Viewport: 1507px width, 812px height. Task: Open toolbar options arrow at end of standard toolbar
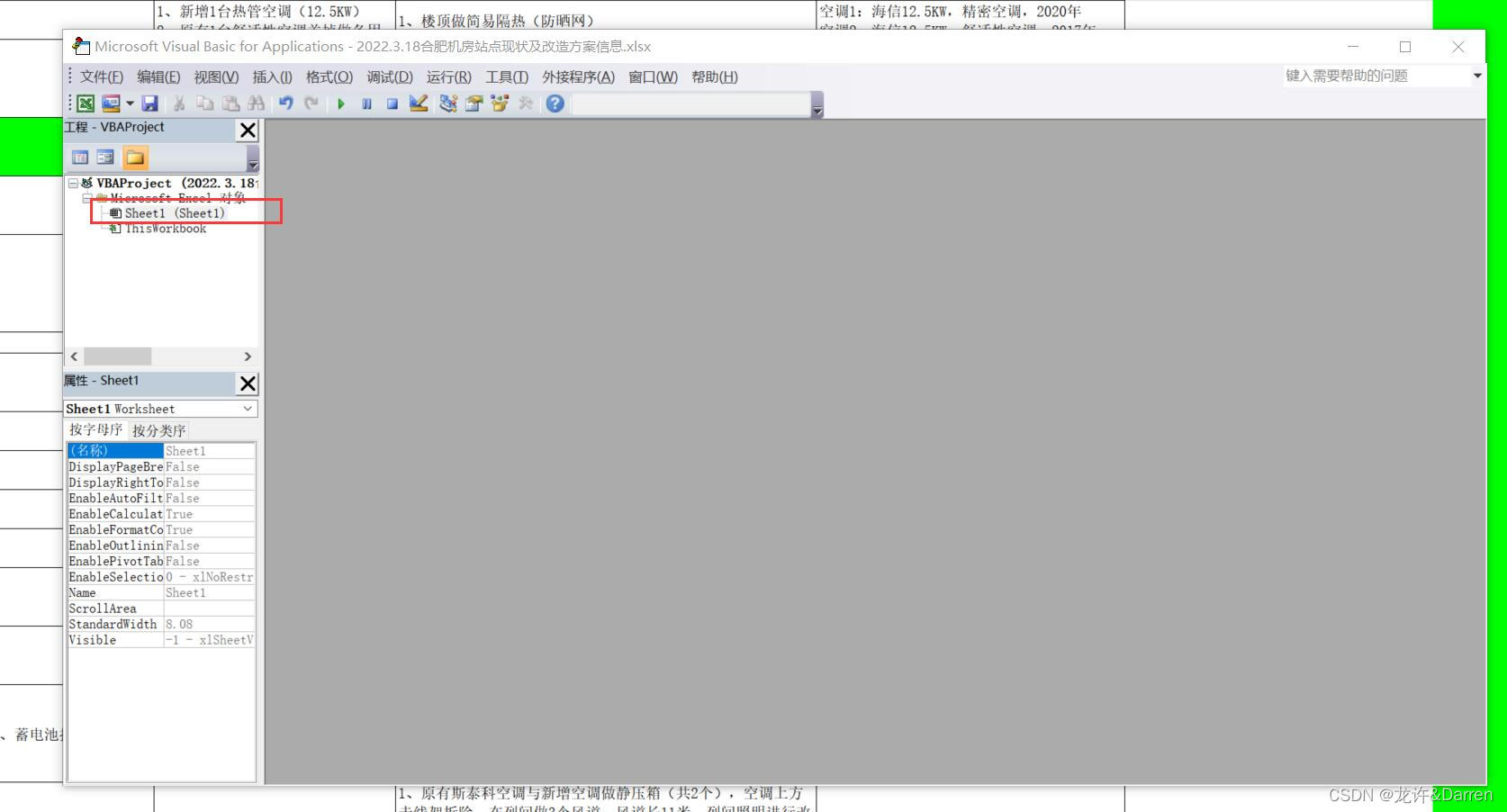click(x=817, y=105)
